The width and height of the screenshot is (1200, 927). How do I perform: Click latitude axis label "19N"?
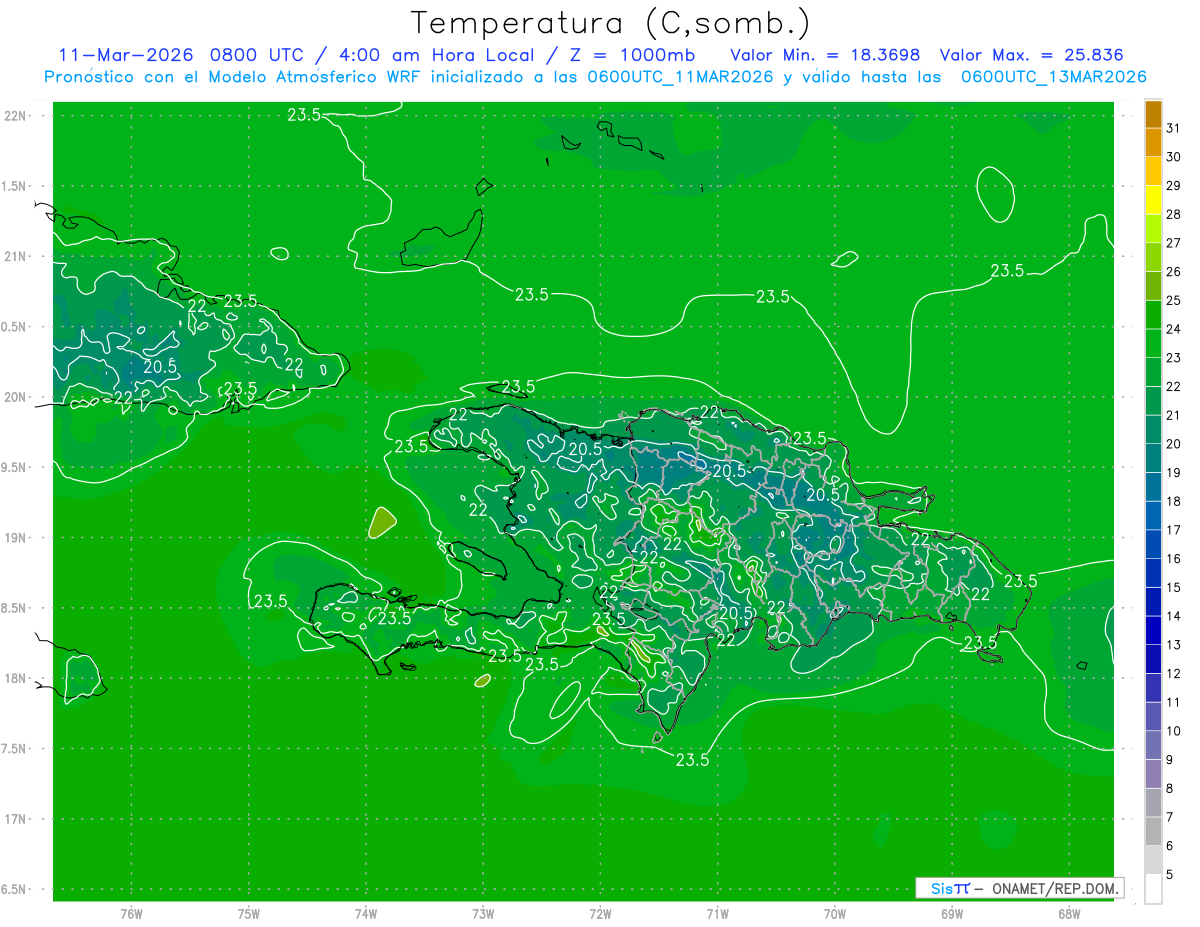point(15,538)
